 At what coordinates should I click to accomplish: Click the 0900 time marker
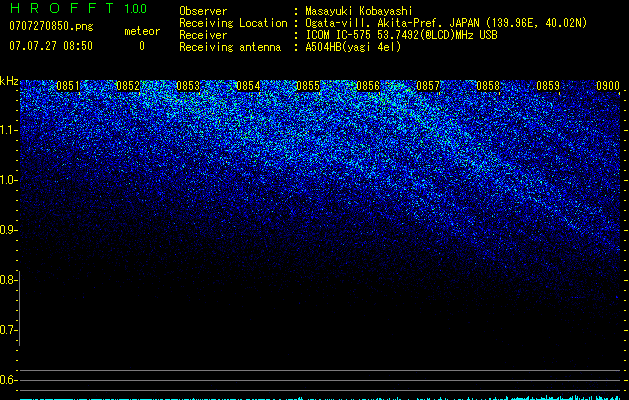tap(608, 86)
